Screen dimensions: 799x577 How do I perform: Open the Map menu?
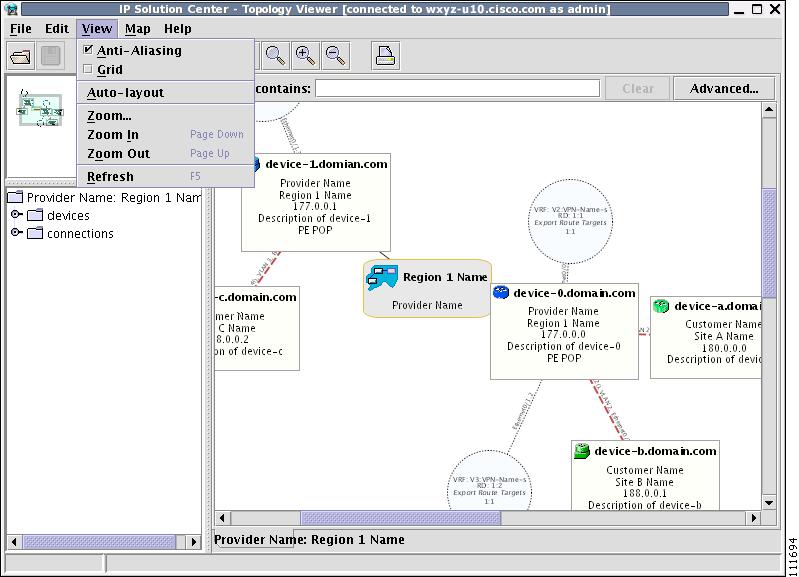click(138, 29)
